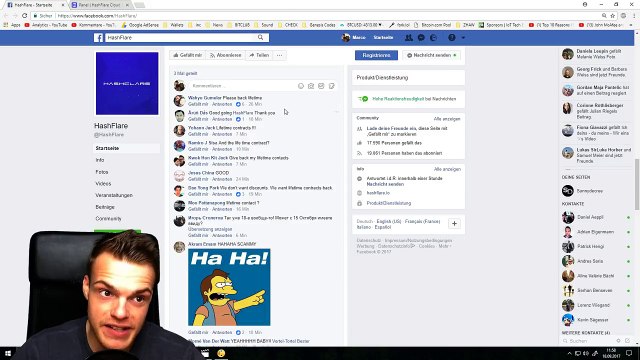The height and width of the screenshot is (360, 640).
Task: Subscribe using the Abonnieren button
Action: pos(226,55)
